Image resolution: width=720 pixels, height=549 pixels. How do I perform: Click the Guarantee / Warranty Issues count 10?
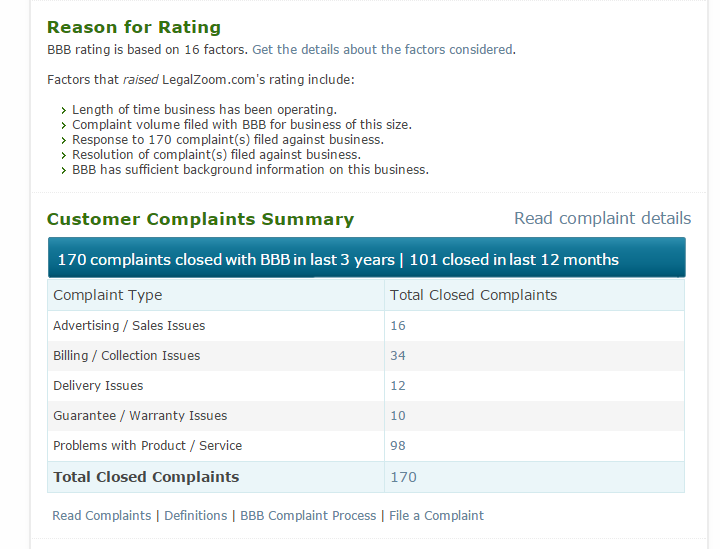click(x=398, y=415)
